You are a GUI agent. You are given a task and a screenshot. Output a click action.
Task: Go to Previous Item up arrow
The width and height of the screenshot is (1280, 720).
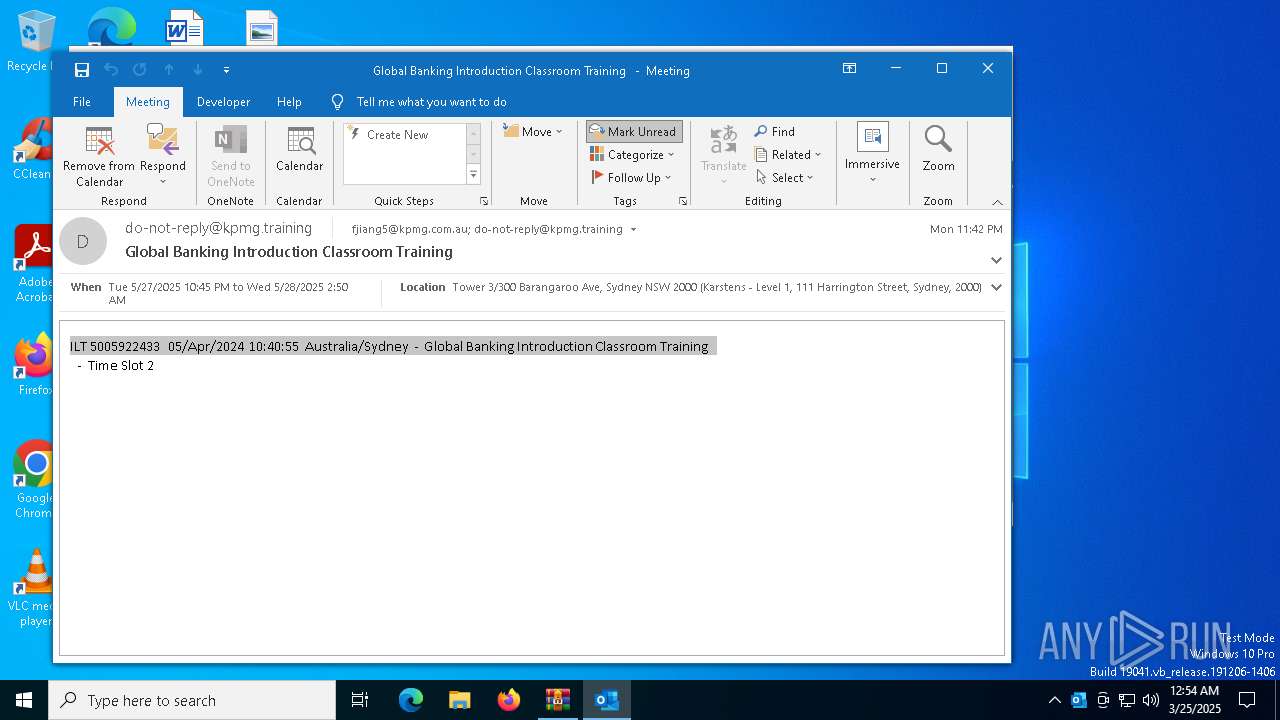pos(169,70)
